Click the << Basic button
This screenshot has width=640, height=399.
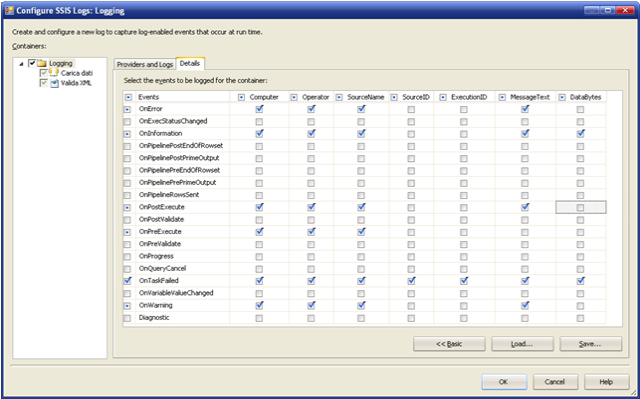point(449,344)
